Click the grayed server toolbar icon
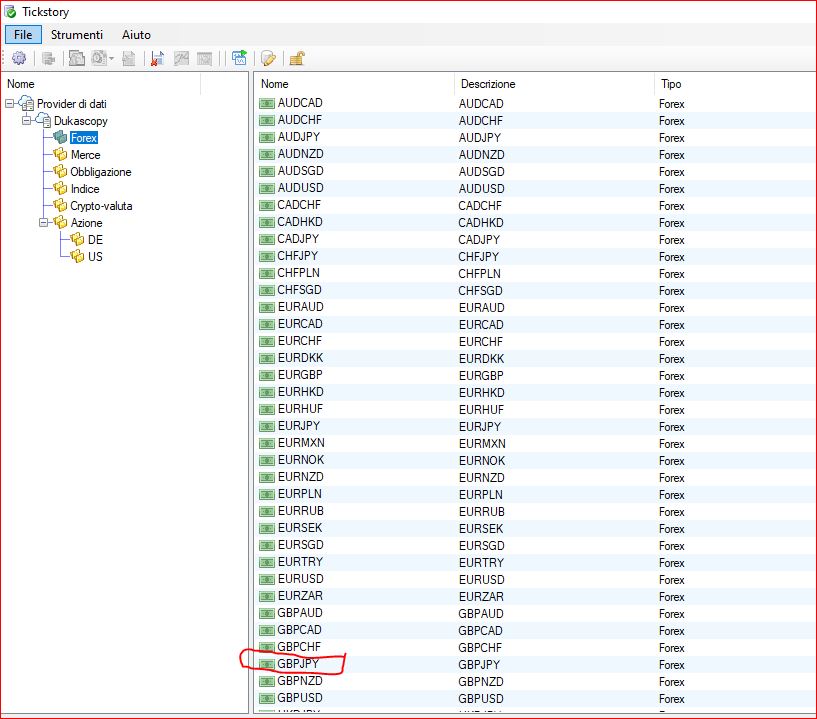The image size is (817, 719). coord(48,58)
